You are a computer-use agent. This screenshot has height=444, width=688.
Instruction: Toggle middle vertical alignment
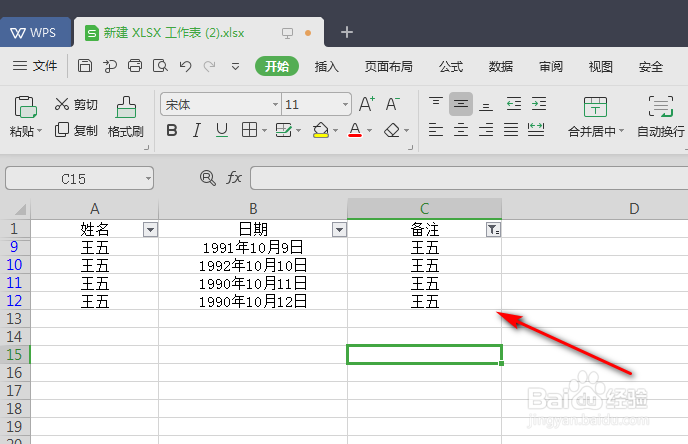(461, 104)
